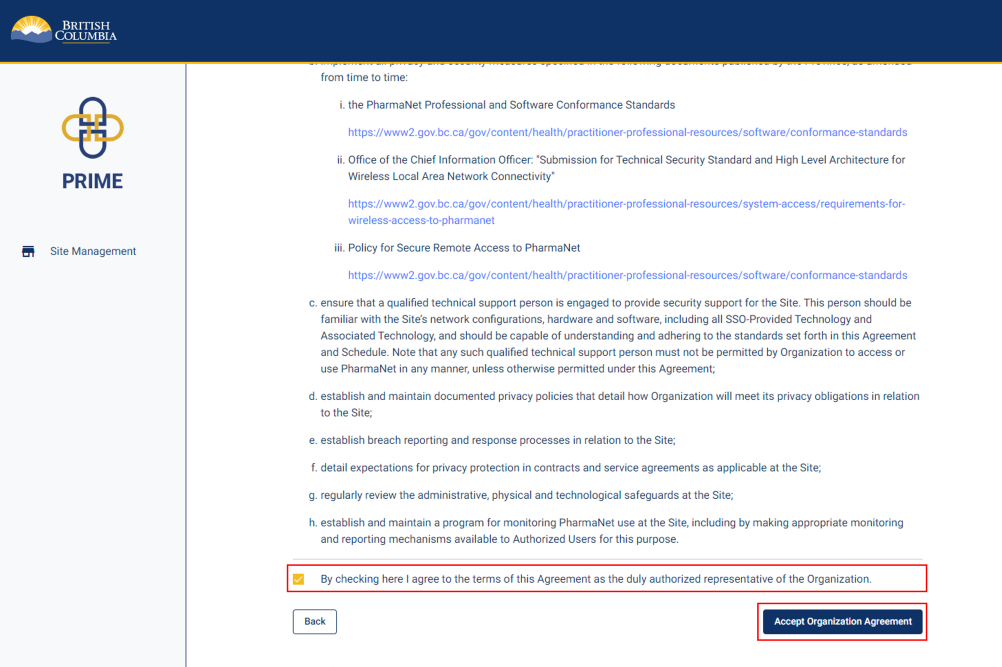Click the PRIME interlocking rings logo
Screen dimensions: 1002x667
(x=92, y=128)
